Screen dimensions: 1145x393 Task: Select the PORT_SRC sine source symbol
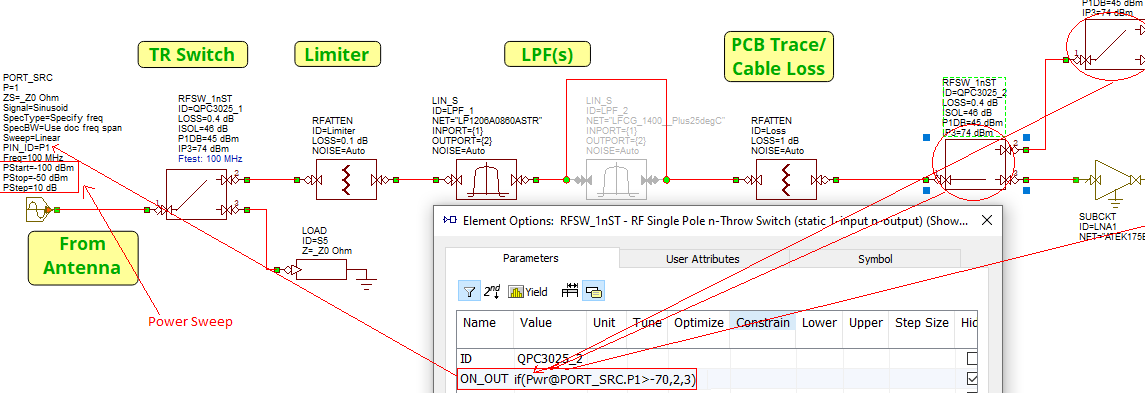(x=35, y=210)
